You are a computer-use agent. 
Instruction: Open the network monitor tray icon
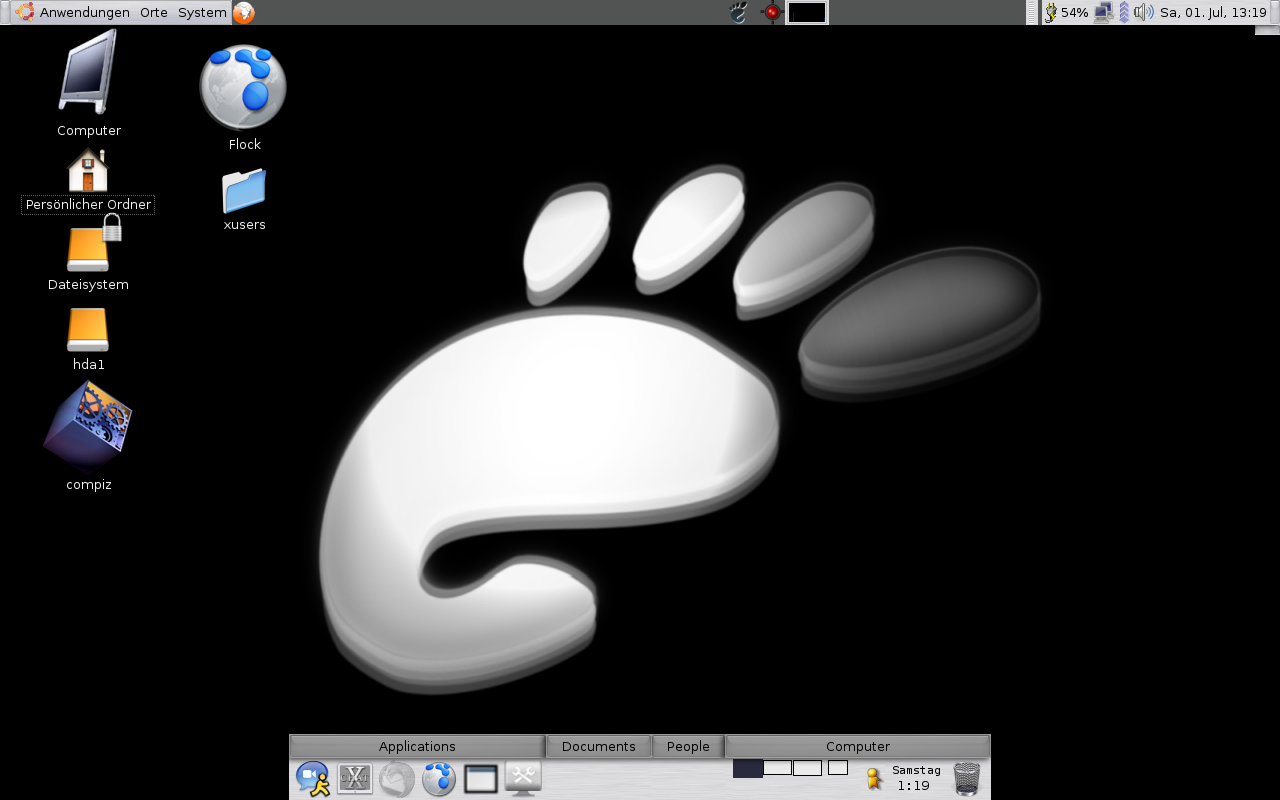pyautogui.click(x=1103, y=12)
